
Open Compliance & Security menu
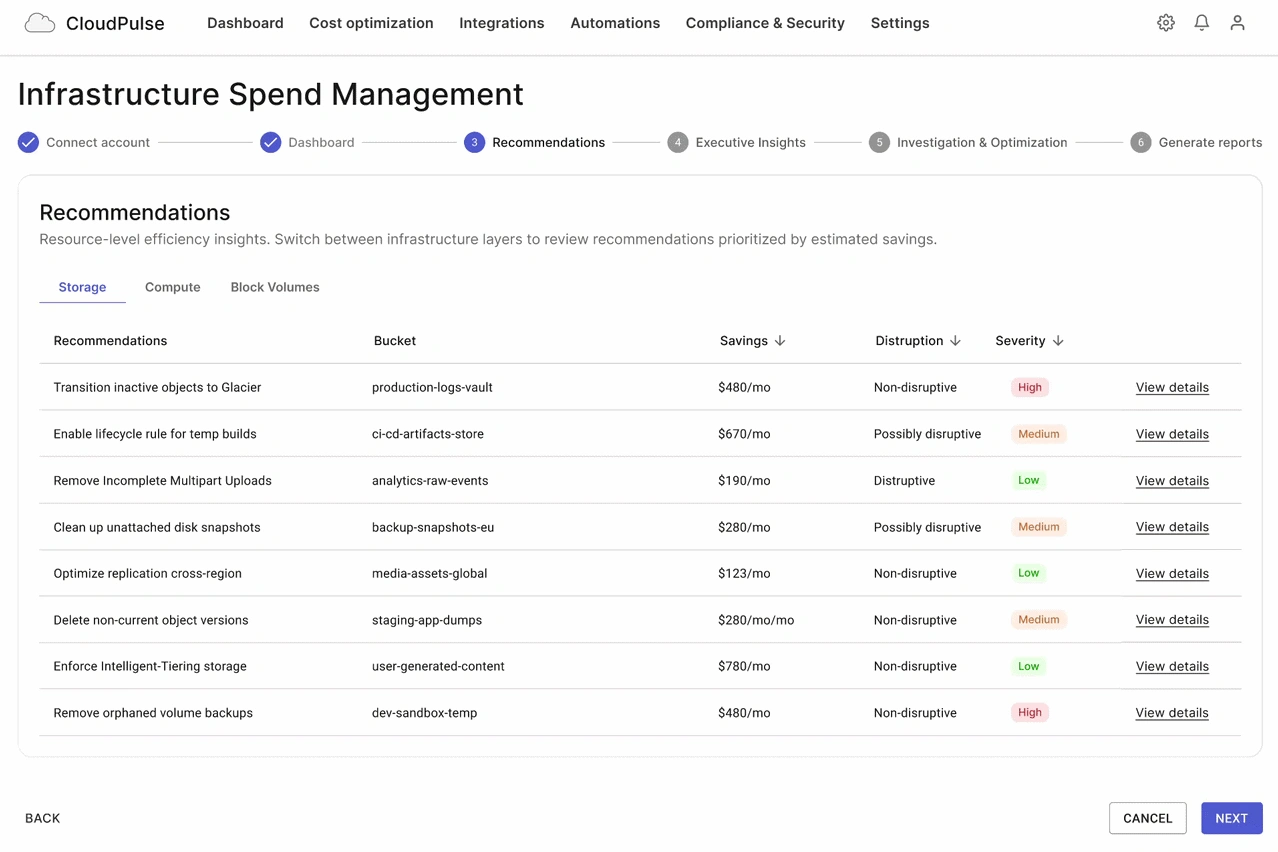(x=765, y=23)
